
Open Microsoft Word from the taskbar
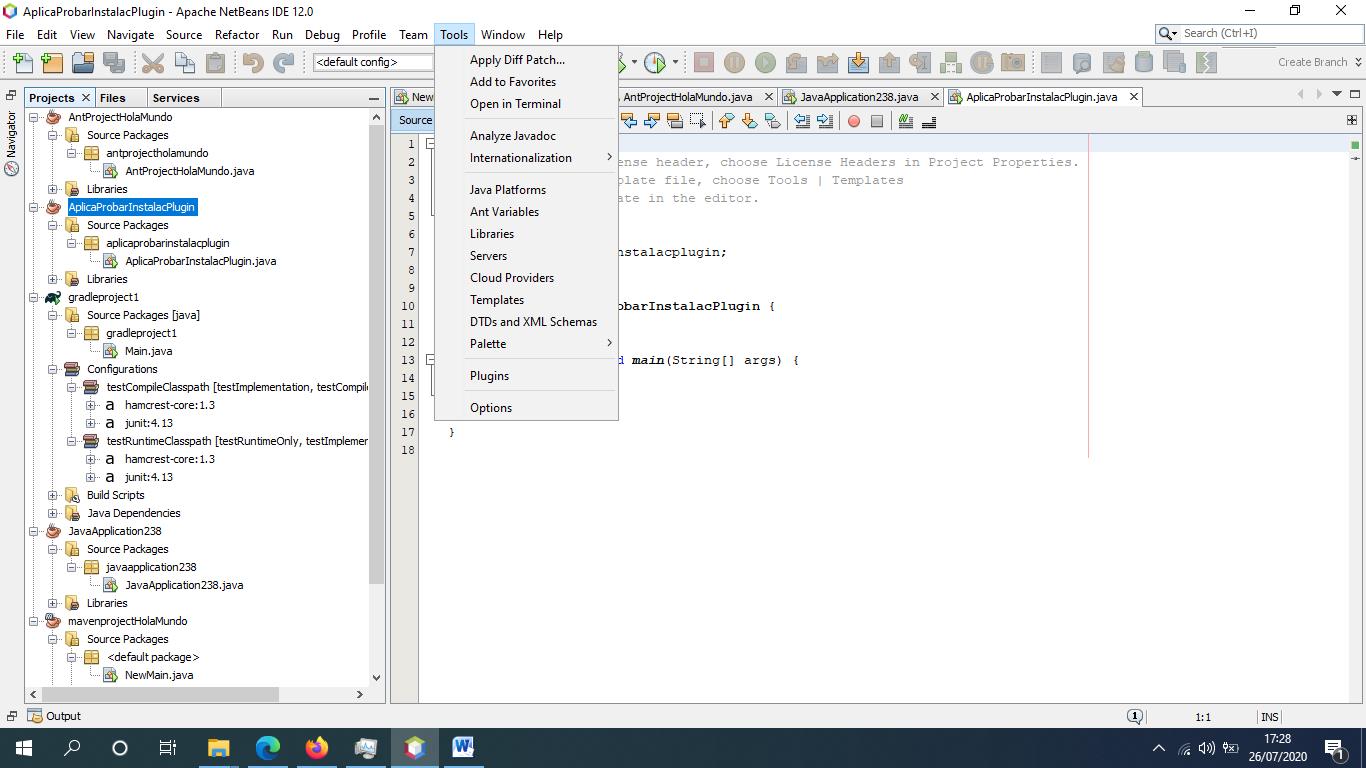tap(463, 747)
